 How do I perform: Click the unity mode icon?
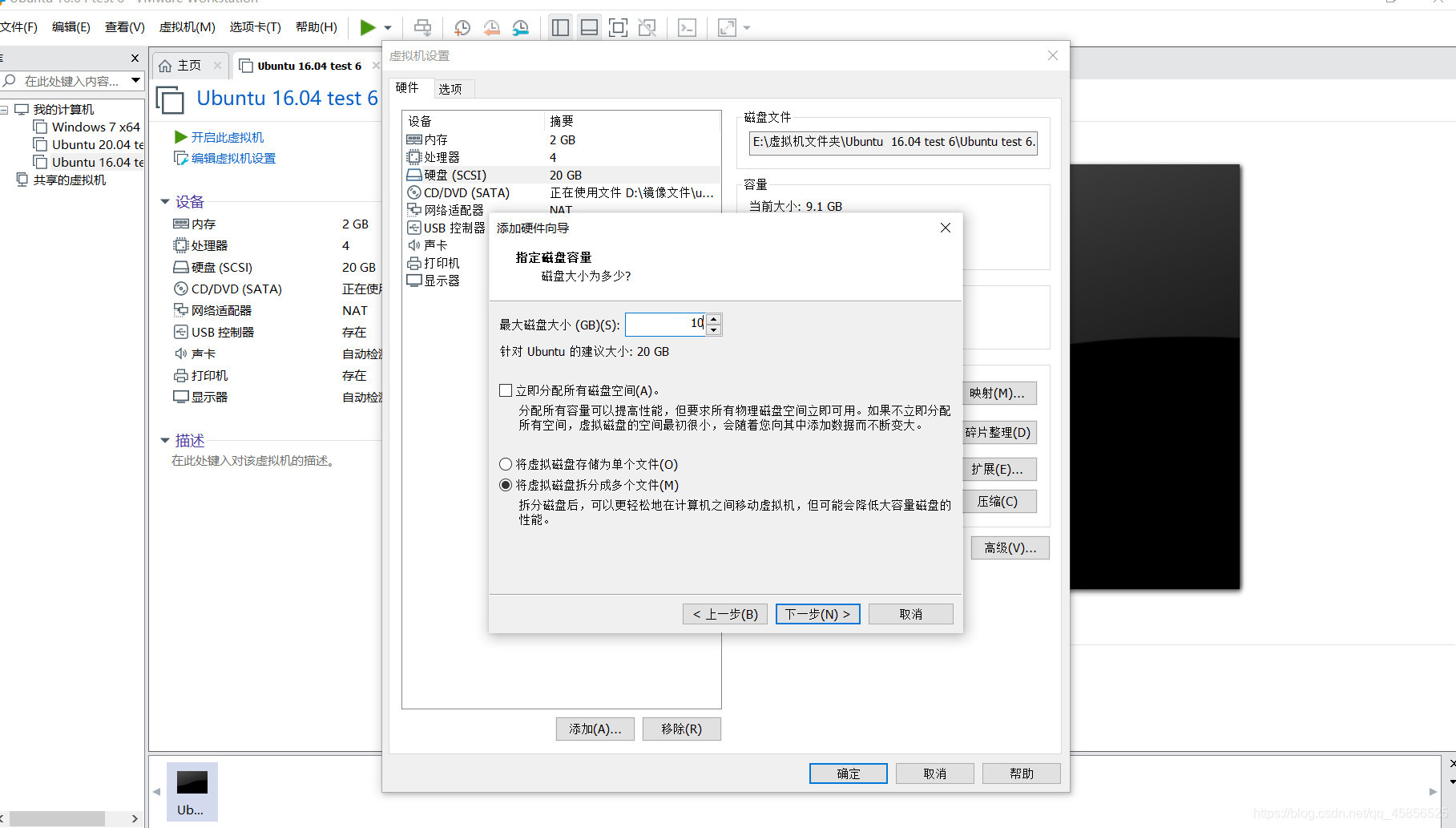click(647, 28)
